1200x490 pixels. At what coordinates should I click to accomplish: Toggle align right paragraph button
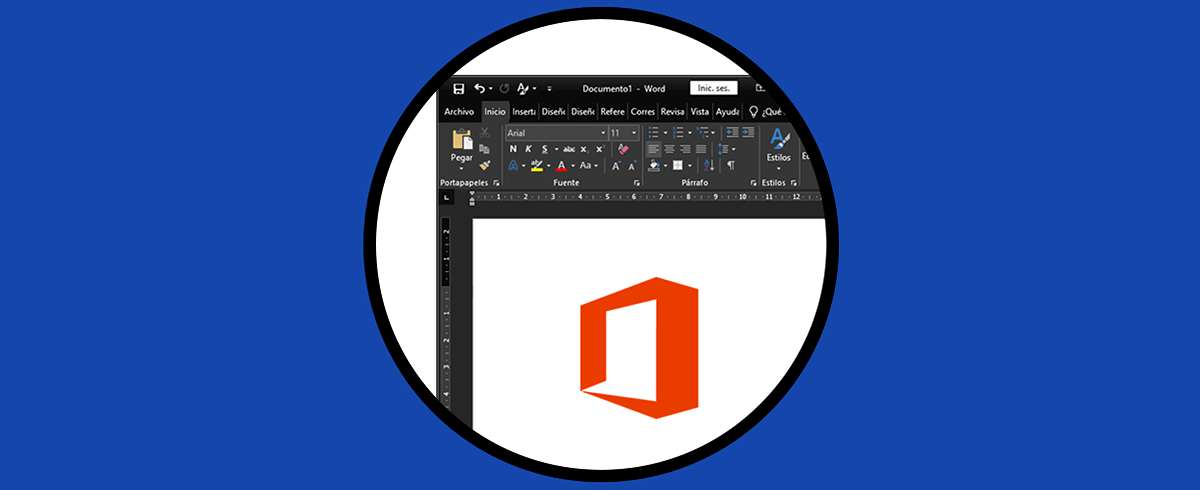[685, 149]
